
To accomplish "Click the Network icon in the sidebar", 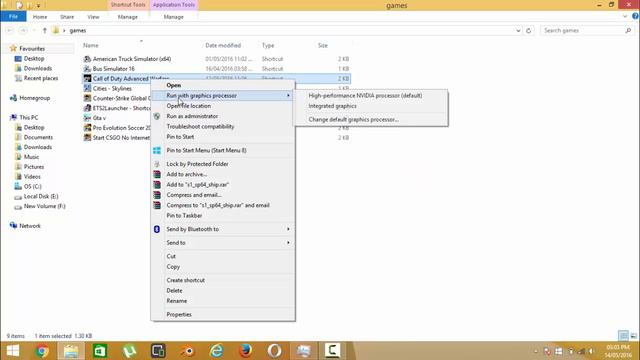I will (13, 226).
